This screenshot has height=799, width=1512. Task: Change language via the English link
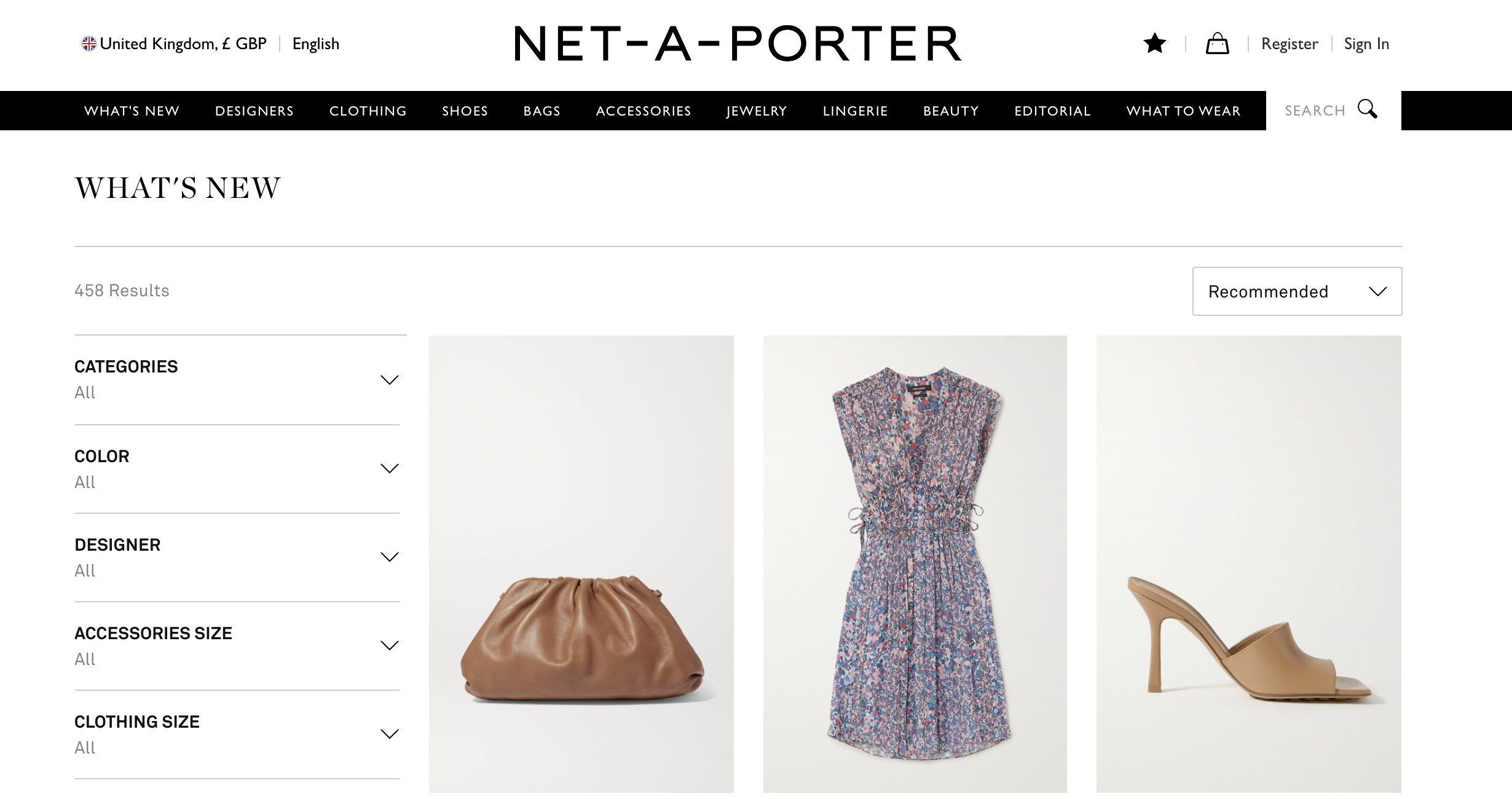316,44
